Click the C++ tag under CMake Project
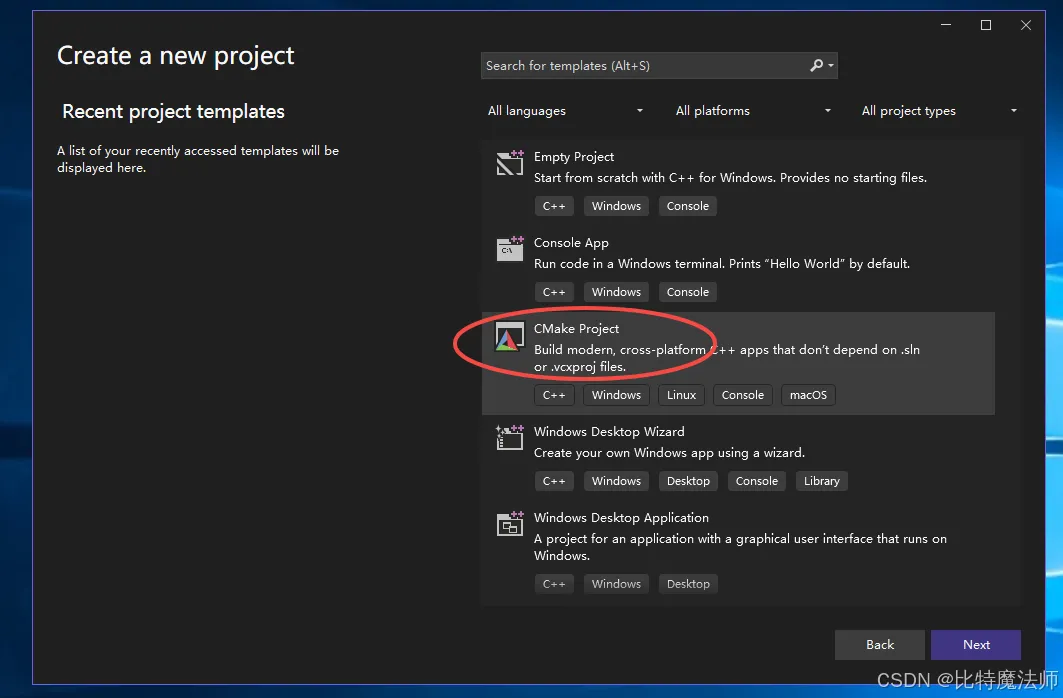The height and width of the screenshot is (698, 1063). 554,395
